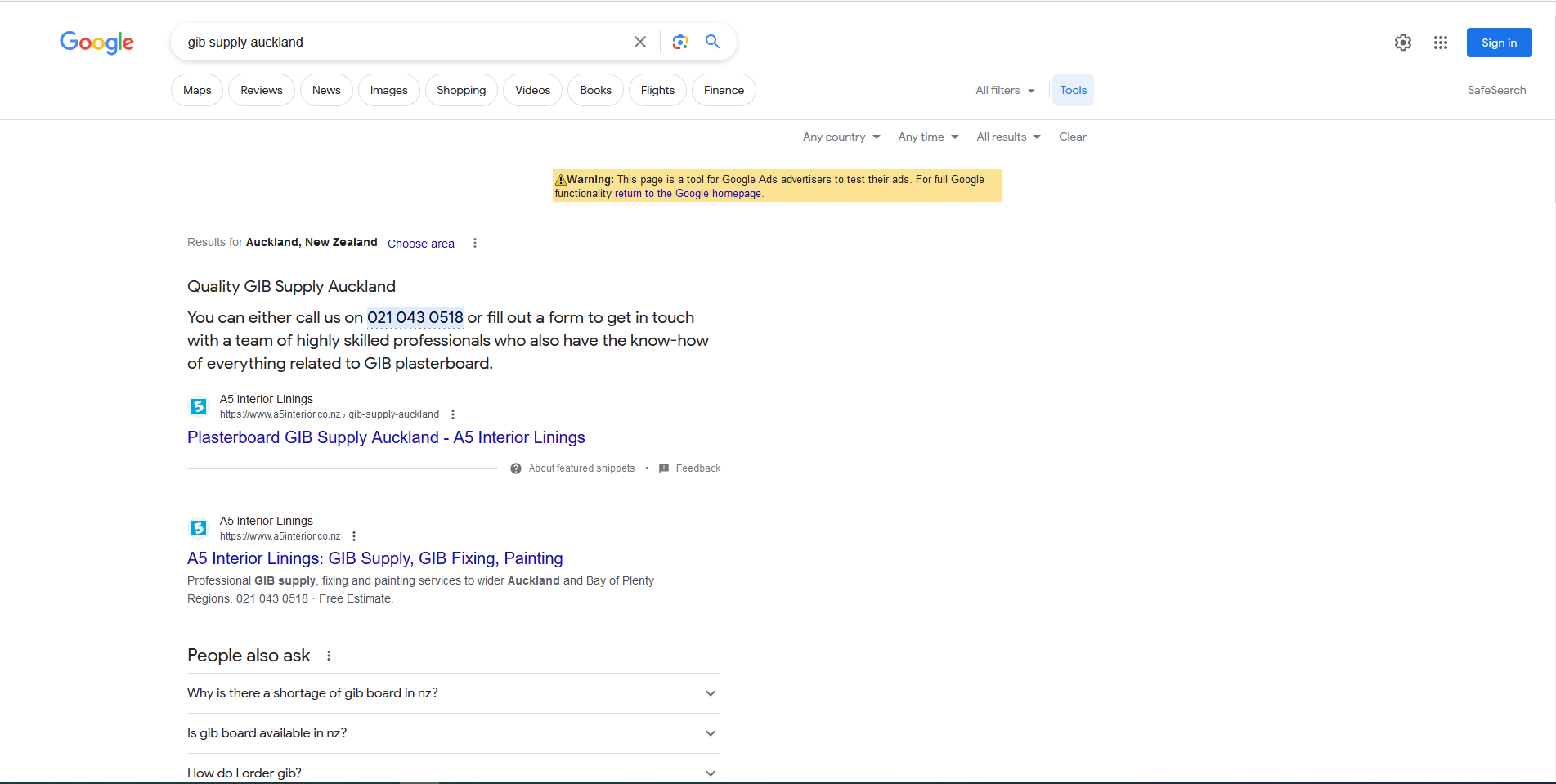This screenshot has height=784, width=1556.
Task: Switch to the Images tab
Action: 388,90
